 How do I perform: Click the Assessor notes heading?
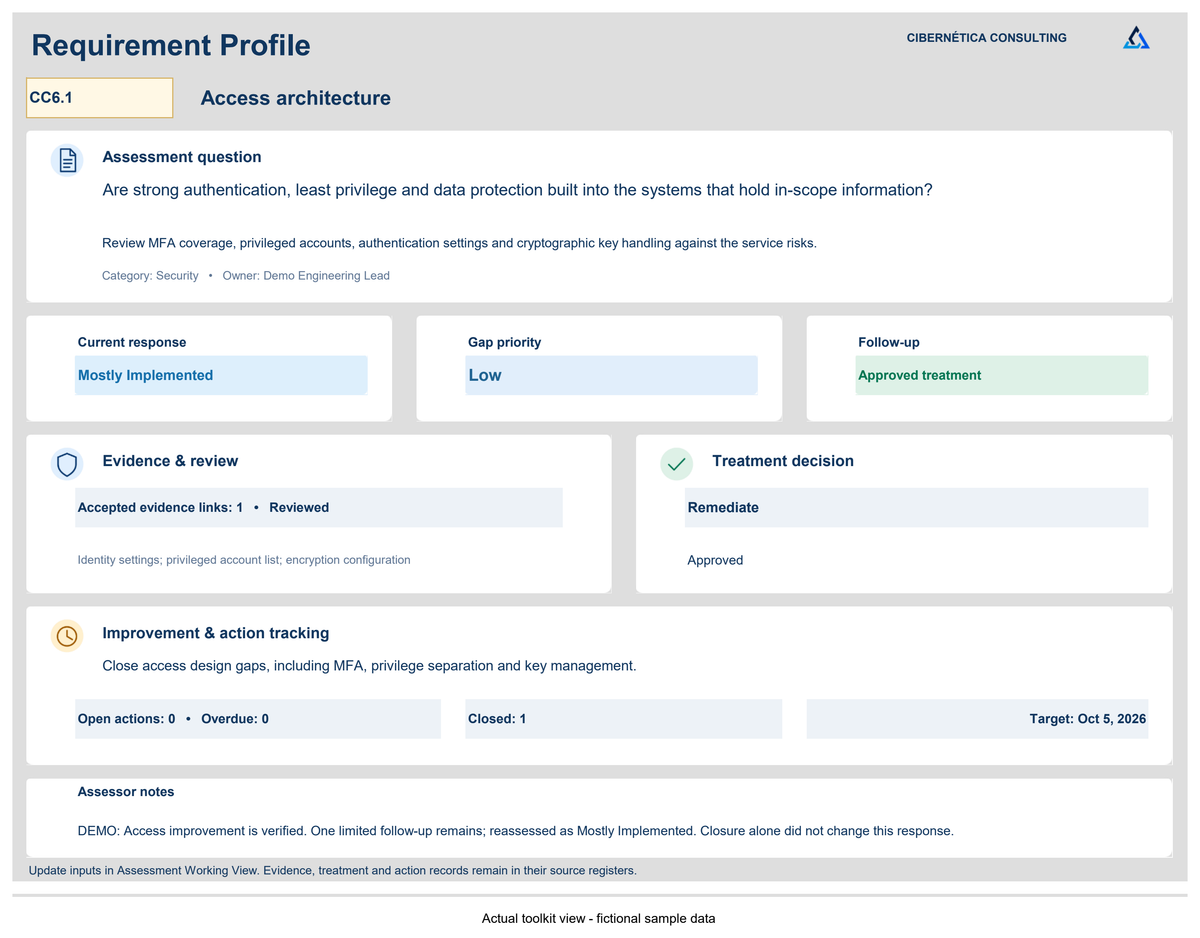[x=126, y=792]
